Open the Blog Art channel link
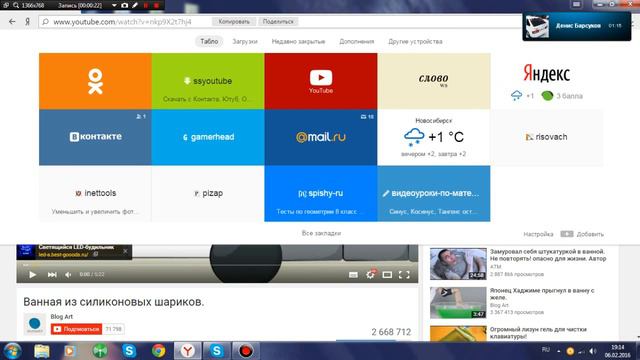The width and height of the screenshot is (640, 360). [x=61, y=316]
